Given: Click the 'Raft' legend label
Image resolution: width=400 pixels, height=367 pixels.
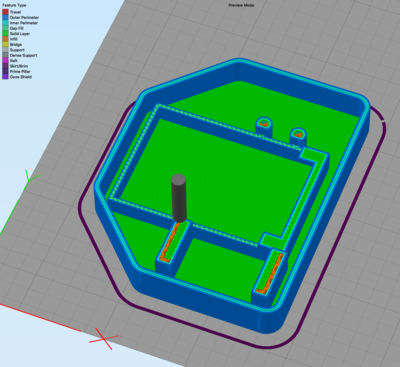Looking at the screenshot, I should pyautogui.click(x=14, y=61).
